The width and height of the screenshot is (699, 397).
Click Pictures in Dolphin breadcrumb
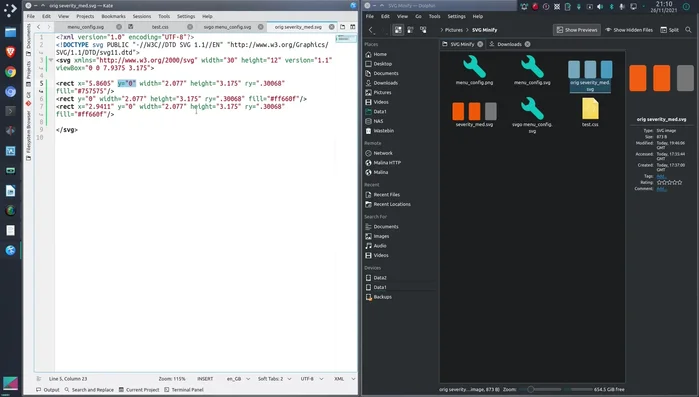454,30
